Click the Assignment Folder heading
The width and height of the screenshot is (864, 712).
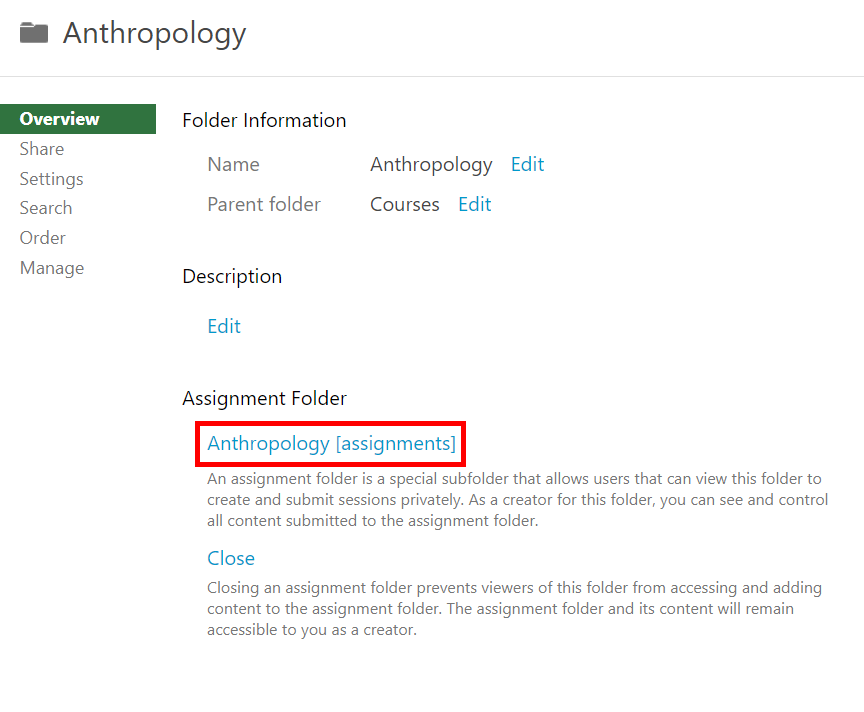pyautogui.click(x=264, y=398)
